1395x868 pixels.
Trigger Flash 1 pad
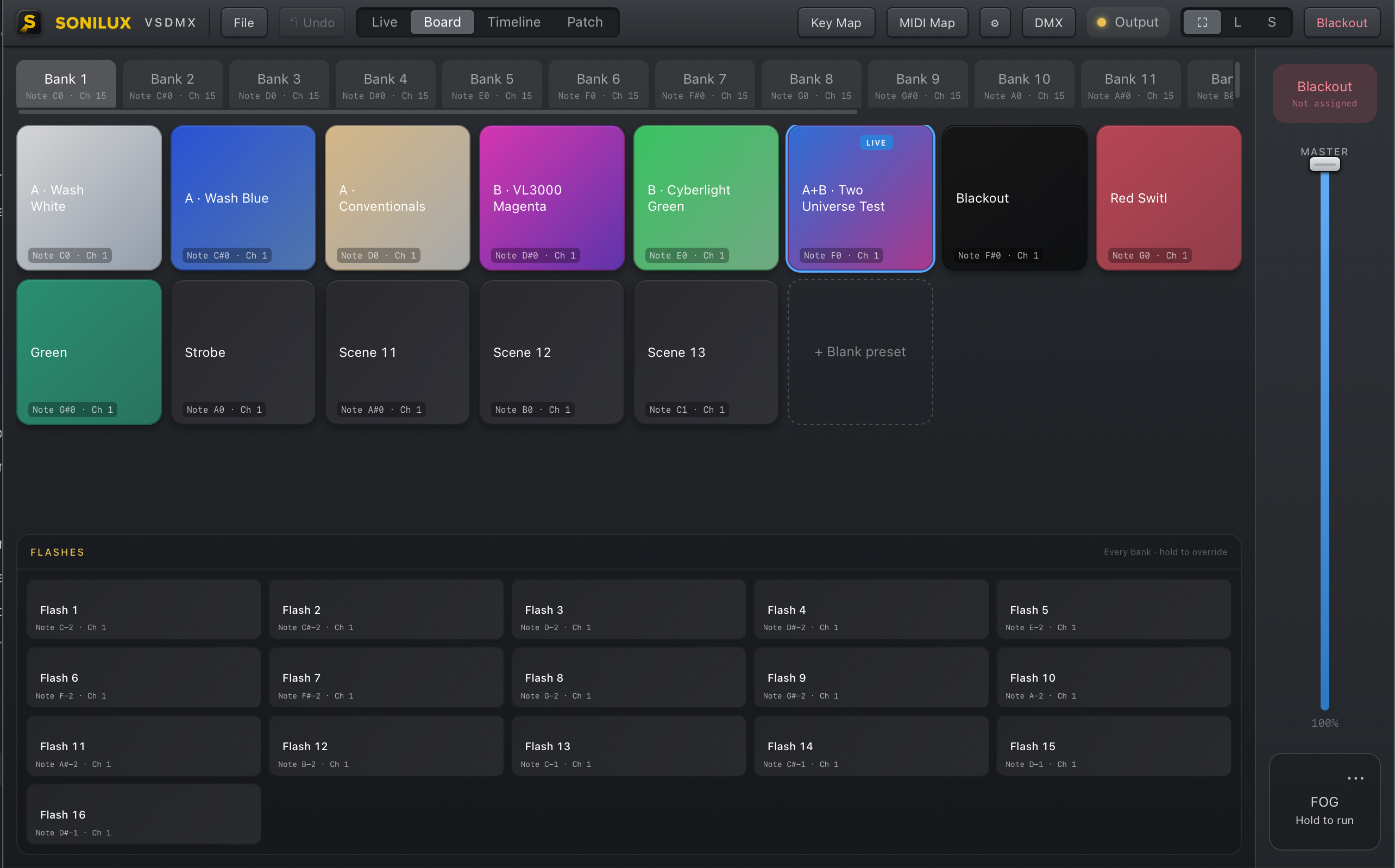click(x=143, y=609)
